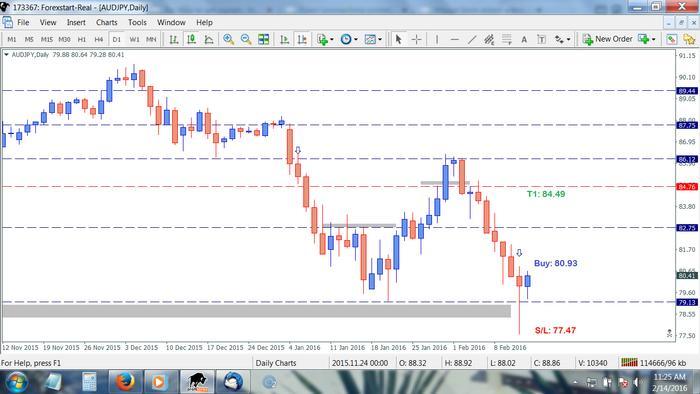Insert text with the A tool
The height and width of the screenshot is (394, 700).
pos(524,39)
